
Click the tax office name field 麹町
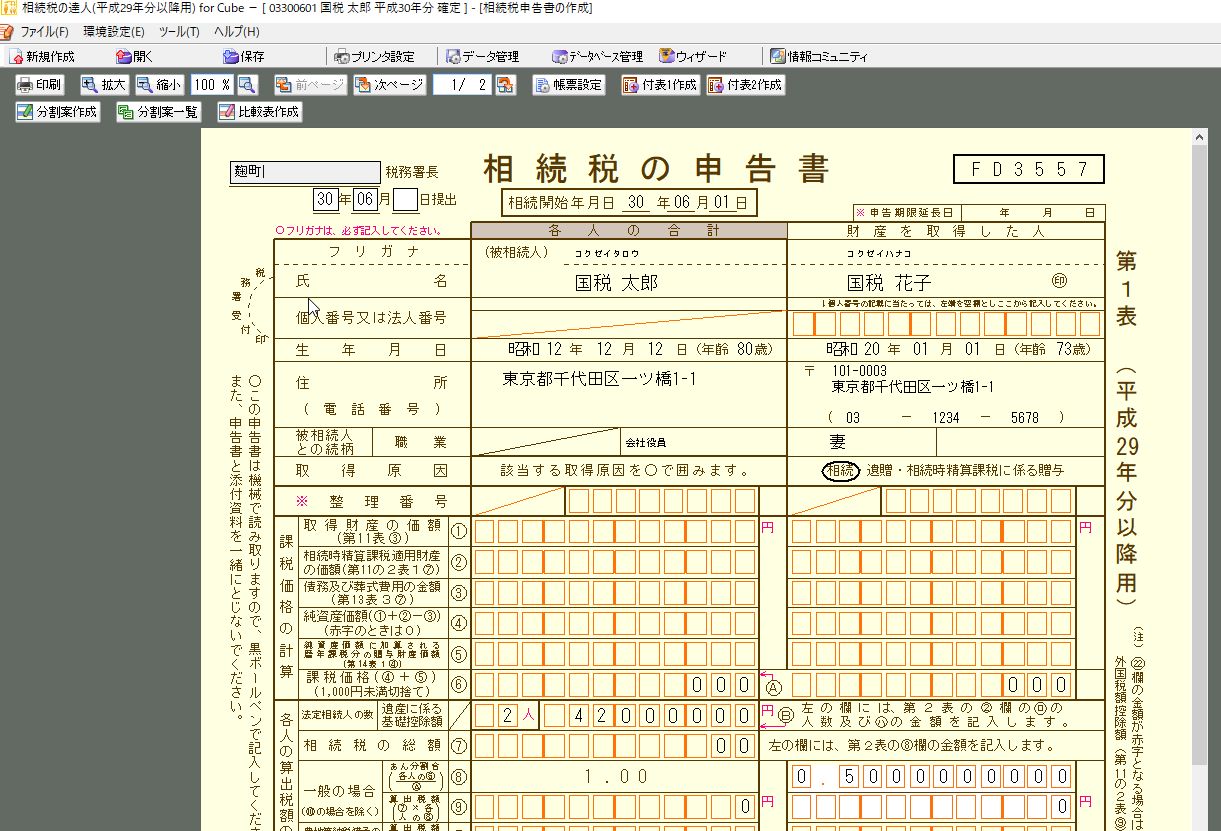coord(305,172)
